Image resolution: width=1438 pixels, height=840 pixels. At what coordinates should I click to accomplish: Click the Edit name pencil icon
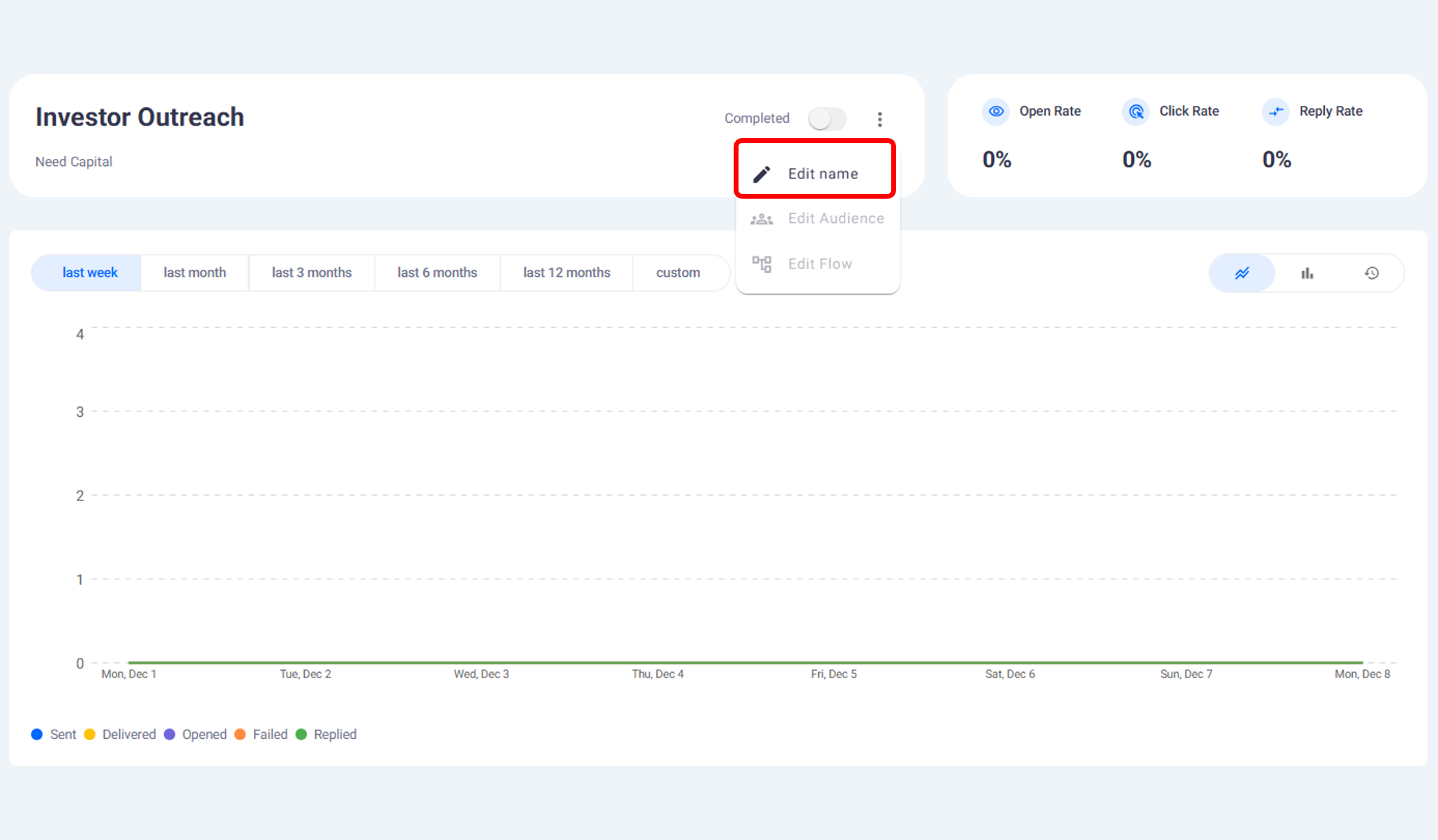pos(762,174)
